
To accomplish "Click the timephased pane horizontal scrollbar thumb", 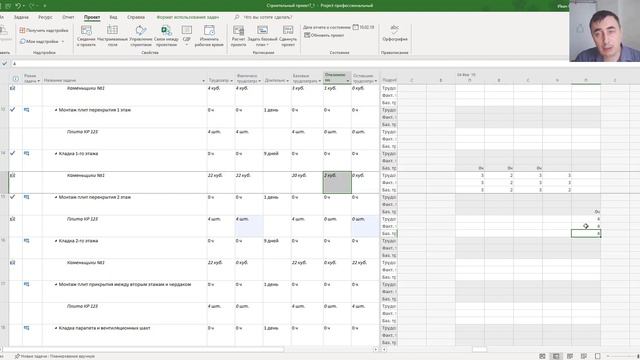I will [x=480, y=349].
